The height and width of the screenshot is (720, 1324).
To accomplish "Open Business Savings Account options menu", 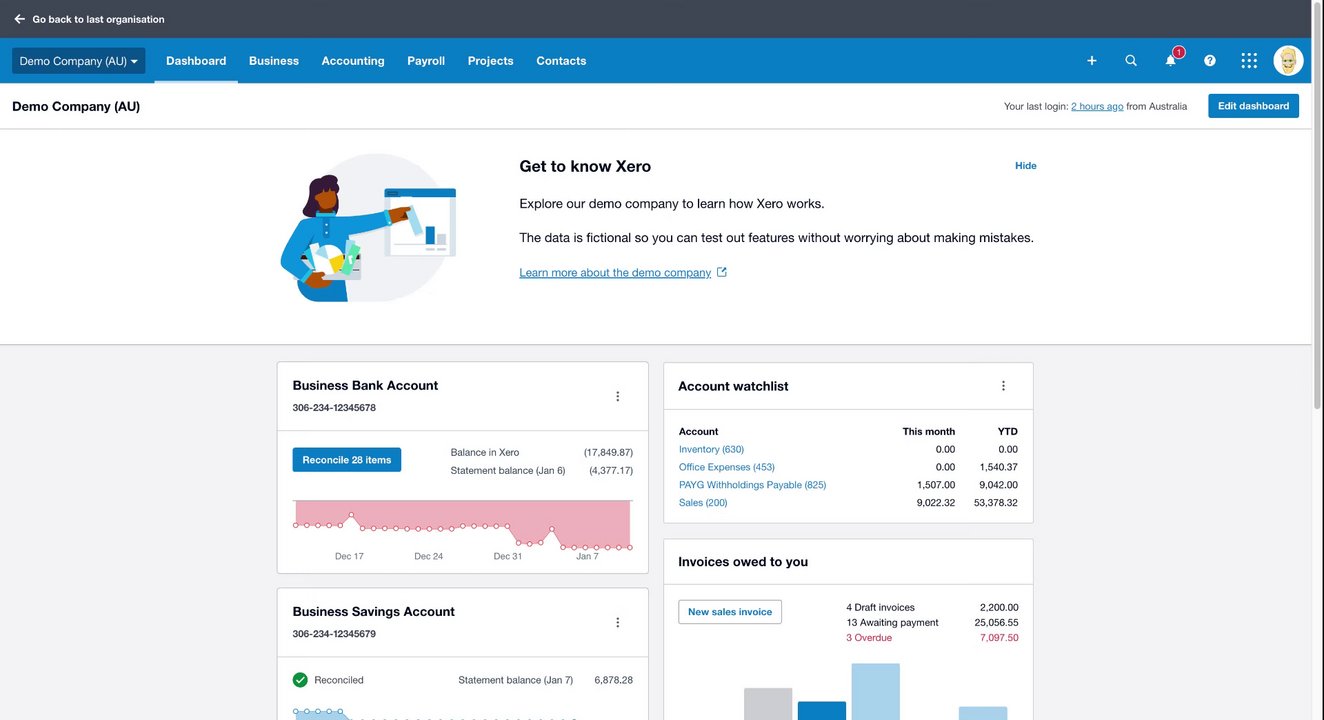I will point(617,623).
